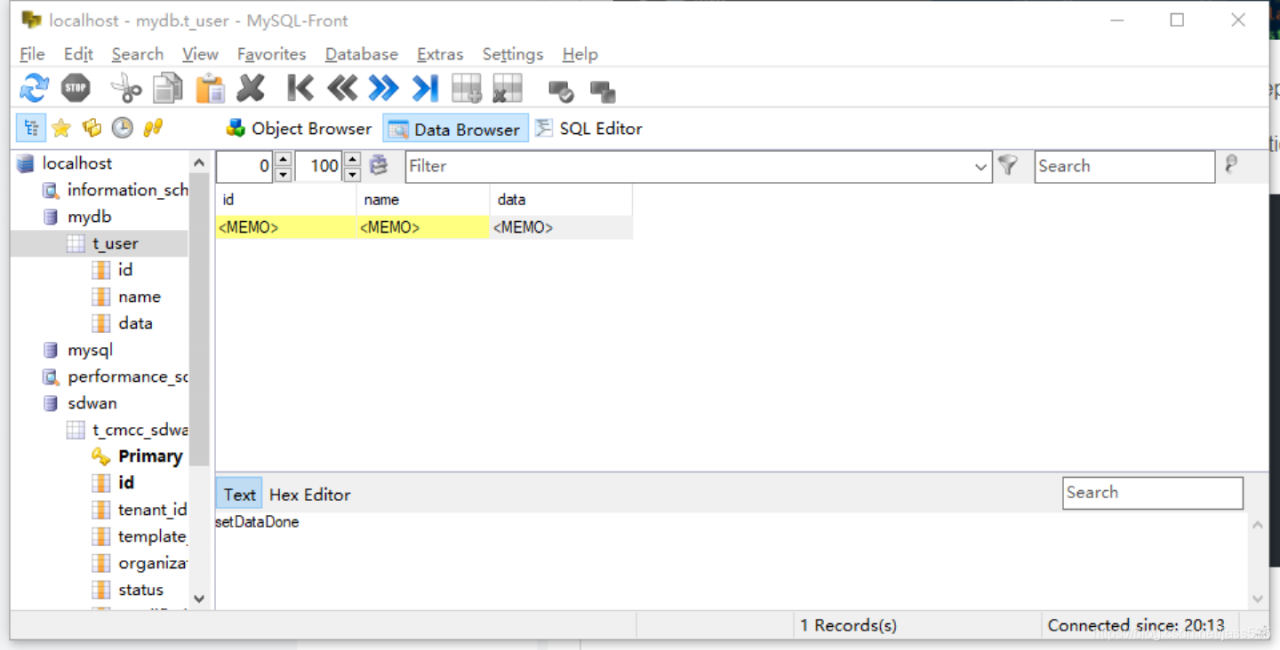The height and width of the screenshot is (650, 1280).
Task: Open the Search menu
Action: (x=137, y=54)
